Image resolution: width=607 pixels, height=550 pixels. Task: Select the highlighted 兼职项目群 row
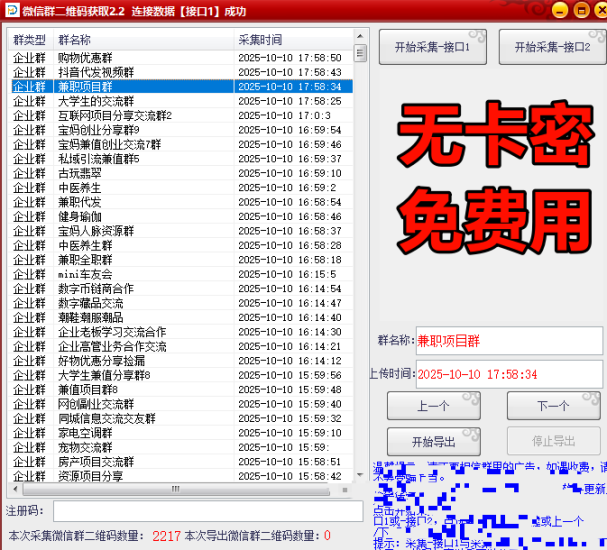click(x=180, y=86)
